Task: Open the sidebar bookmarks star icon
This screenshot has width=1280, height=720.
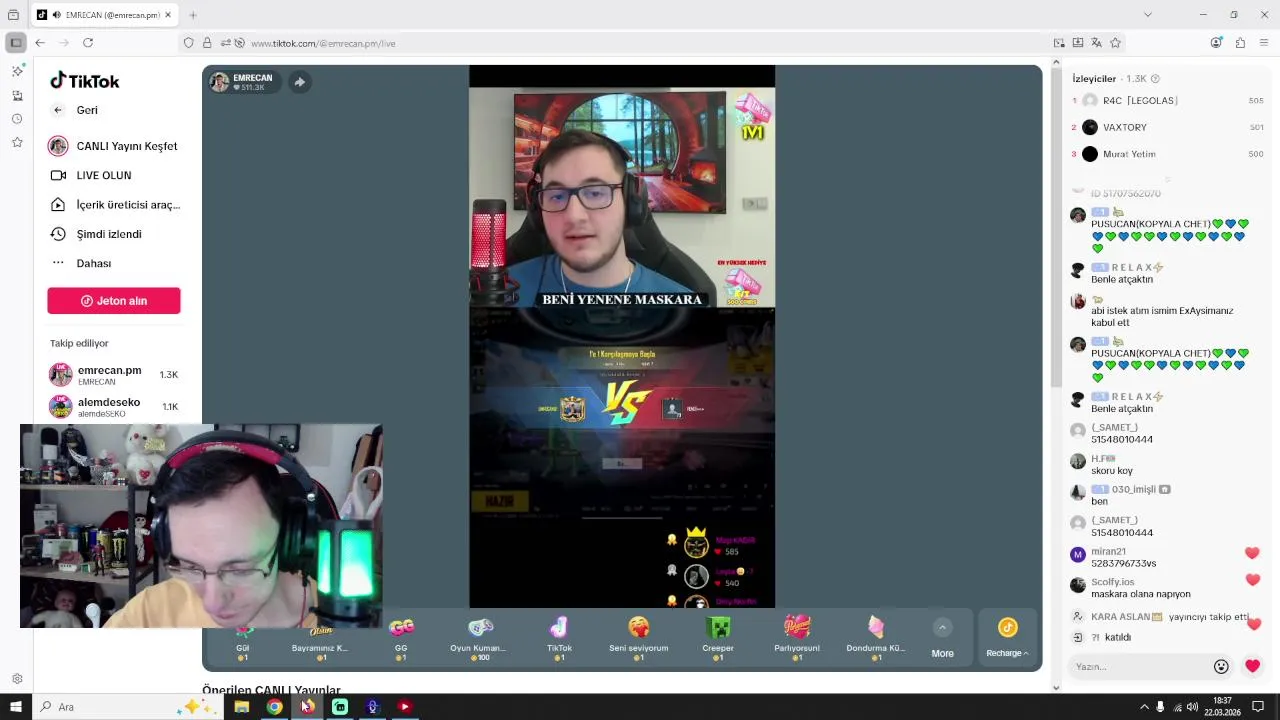Action: pyautogui.click(x=16, y=143)
